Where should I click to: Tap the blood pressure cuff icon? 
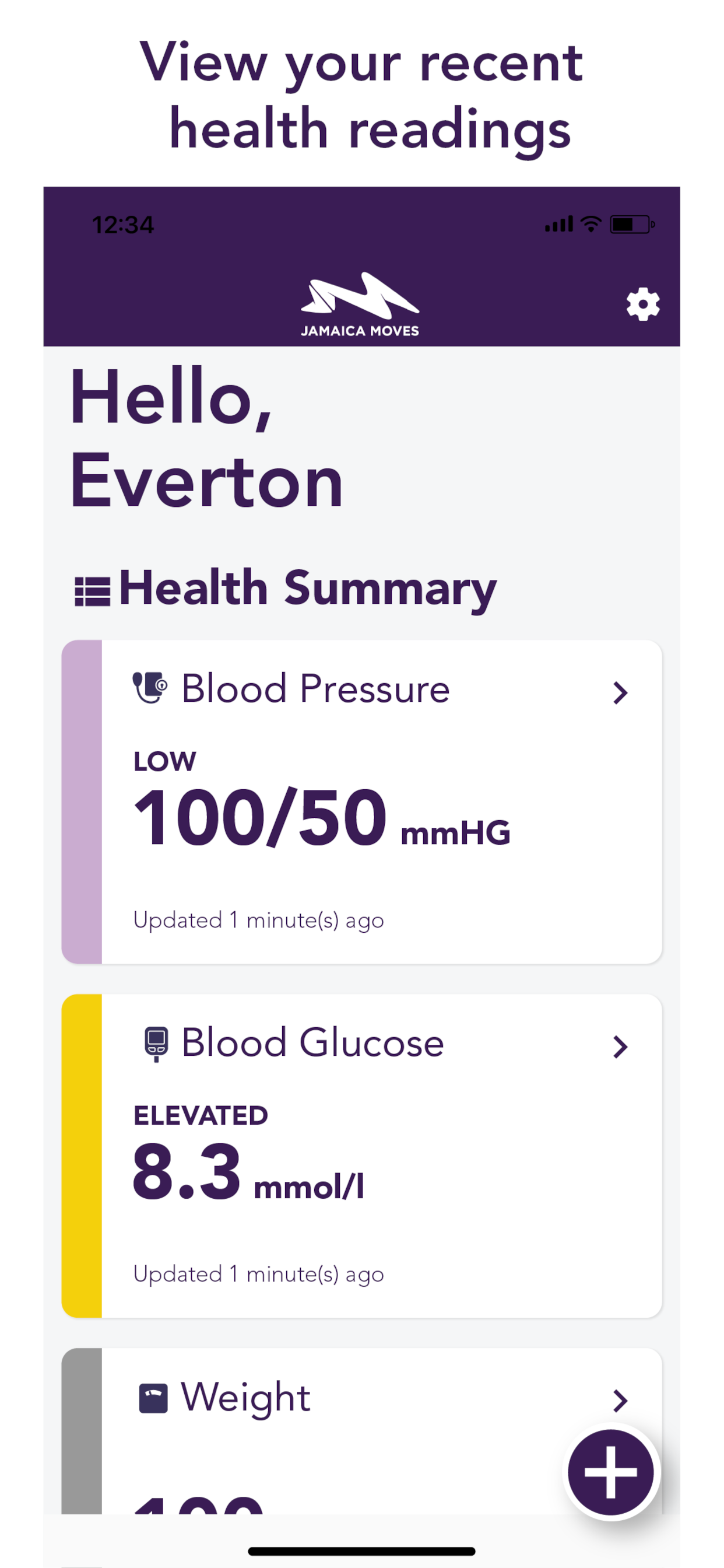click(x=150, y=688)
